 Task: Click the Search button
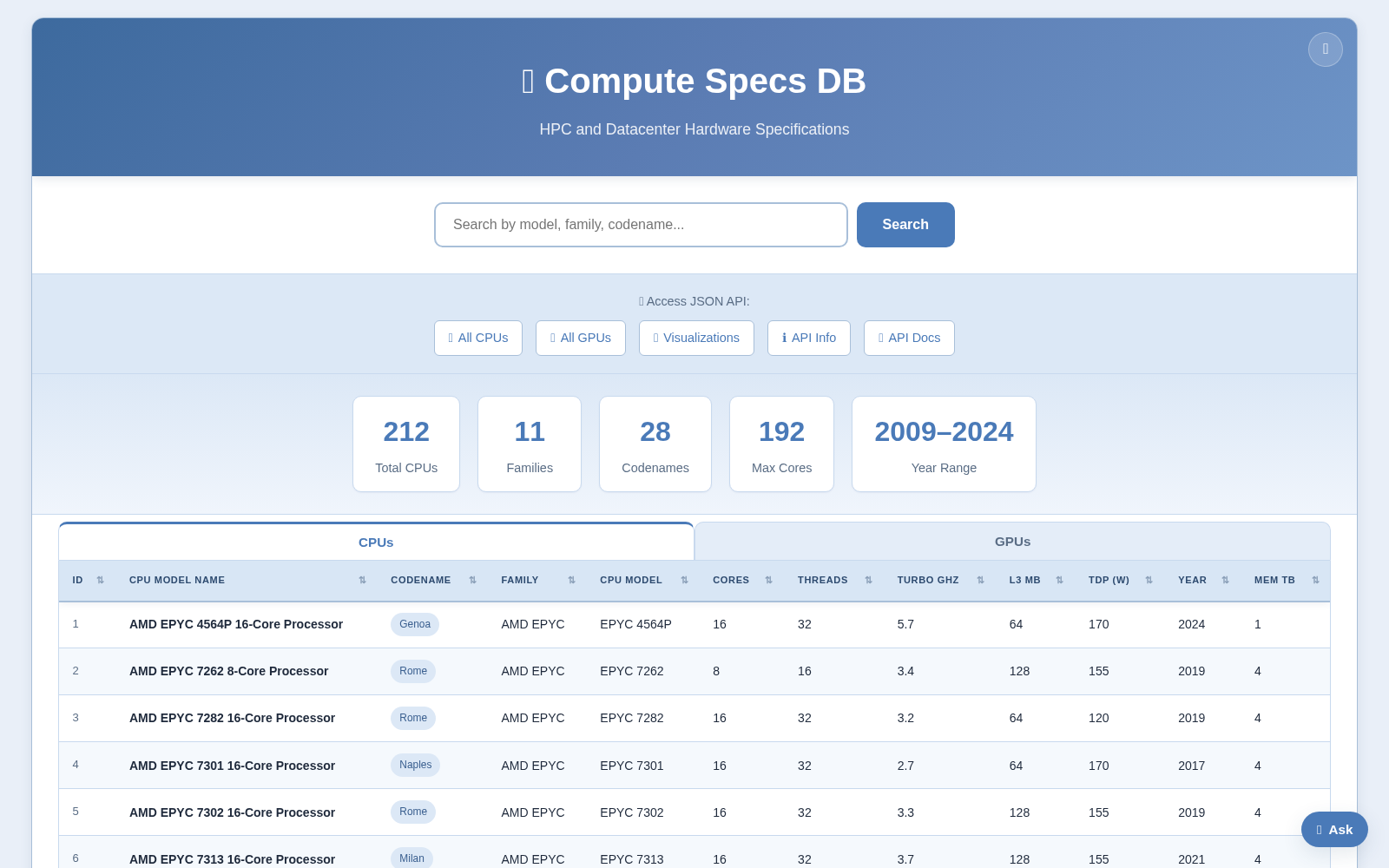coord(905,225)
